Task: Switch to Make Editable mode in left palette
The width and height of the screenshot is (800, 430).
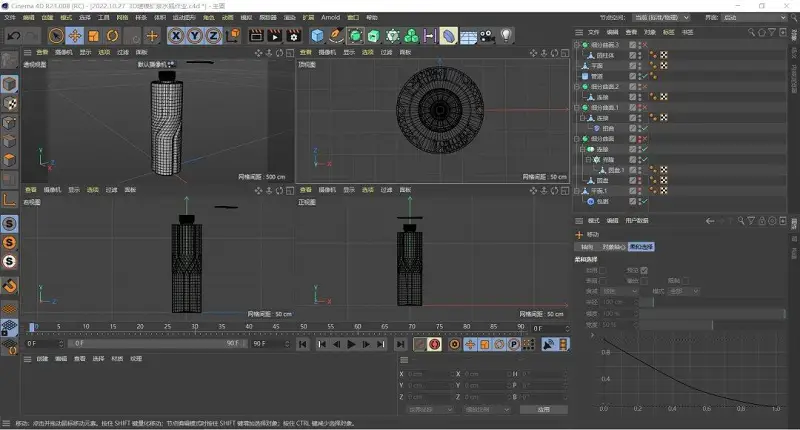Action: tap(9, 60)
